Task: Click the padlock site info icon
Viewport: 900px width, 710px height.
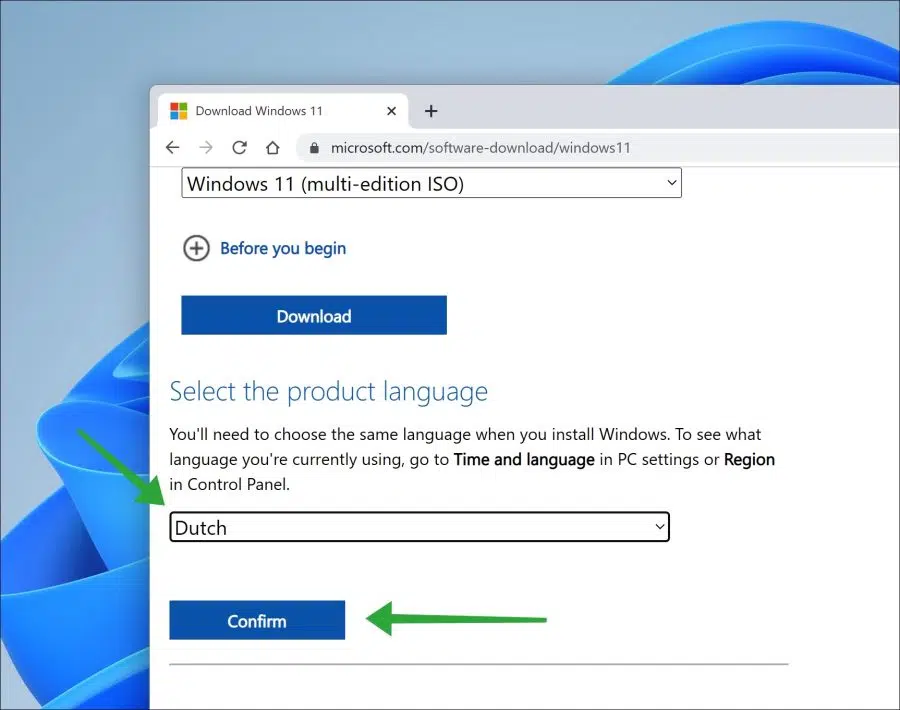Action: (x=314, y=148)
